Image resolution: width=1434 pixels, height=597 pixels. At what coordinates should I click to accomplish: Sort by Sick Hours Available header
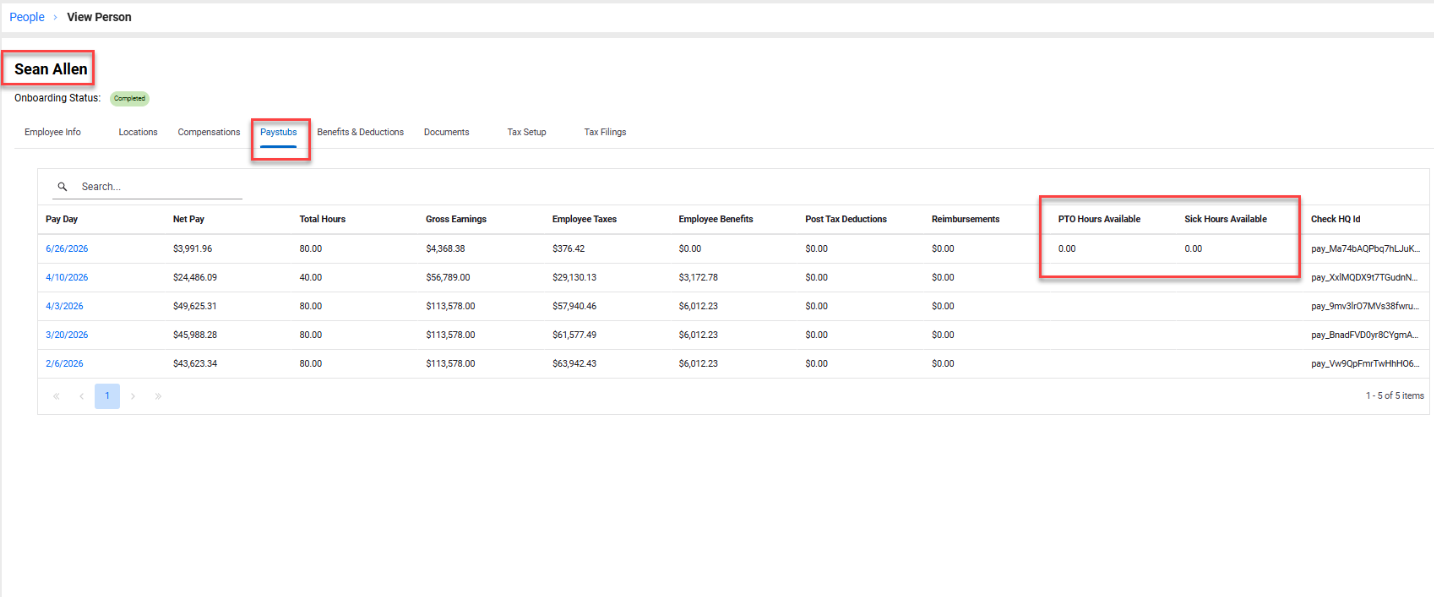pos(1226,219)
